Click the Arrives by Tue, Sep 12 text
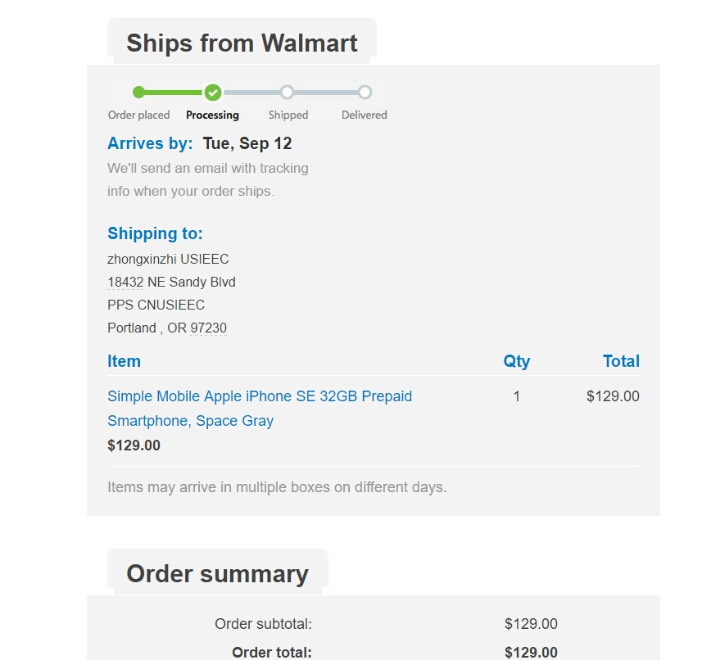720x660 pixels. pos(200,143)
